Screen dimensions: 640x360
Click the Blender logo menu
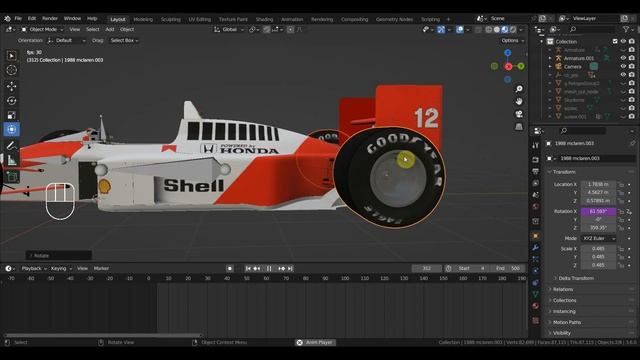[x=7, y=18]
